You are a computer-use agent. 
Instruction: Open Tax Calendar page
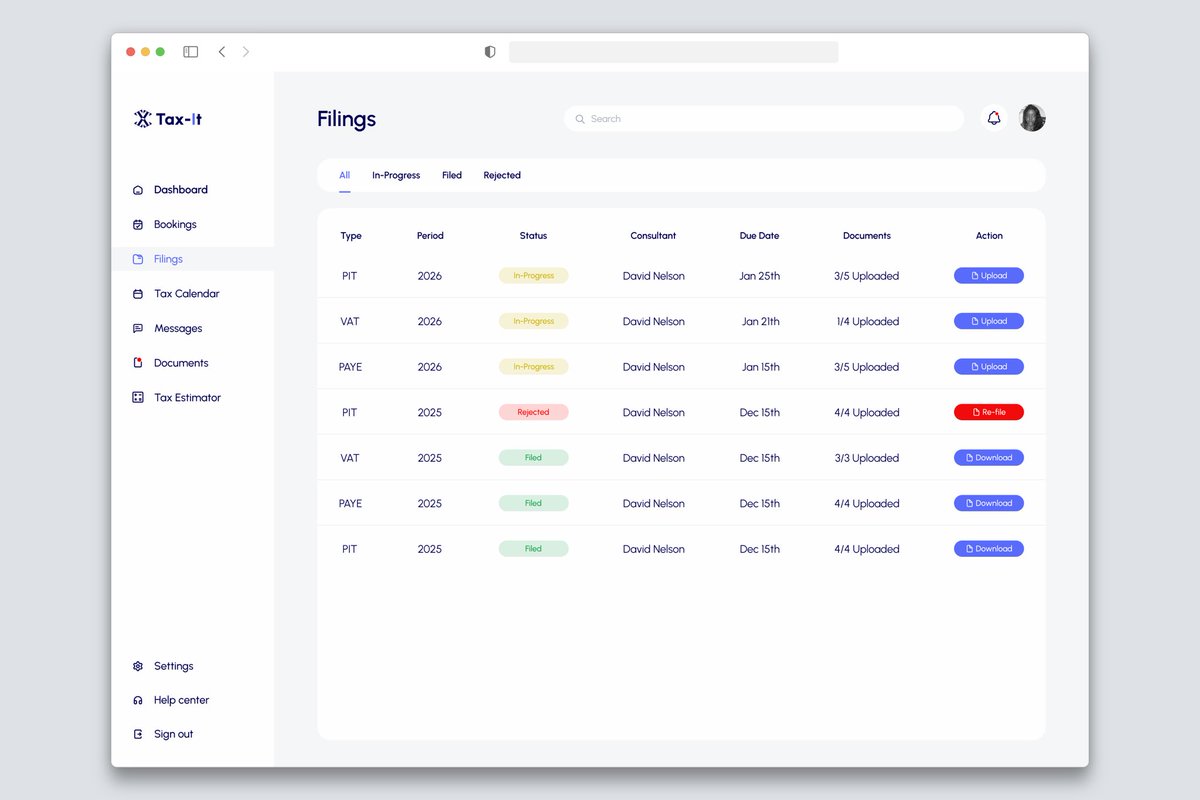(186, 294)
